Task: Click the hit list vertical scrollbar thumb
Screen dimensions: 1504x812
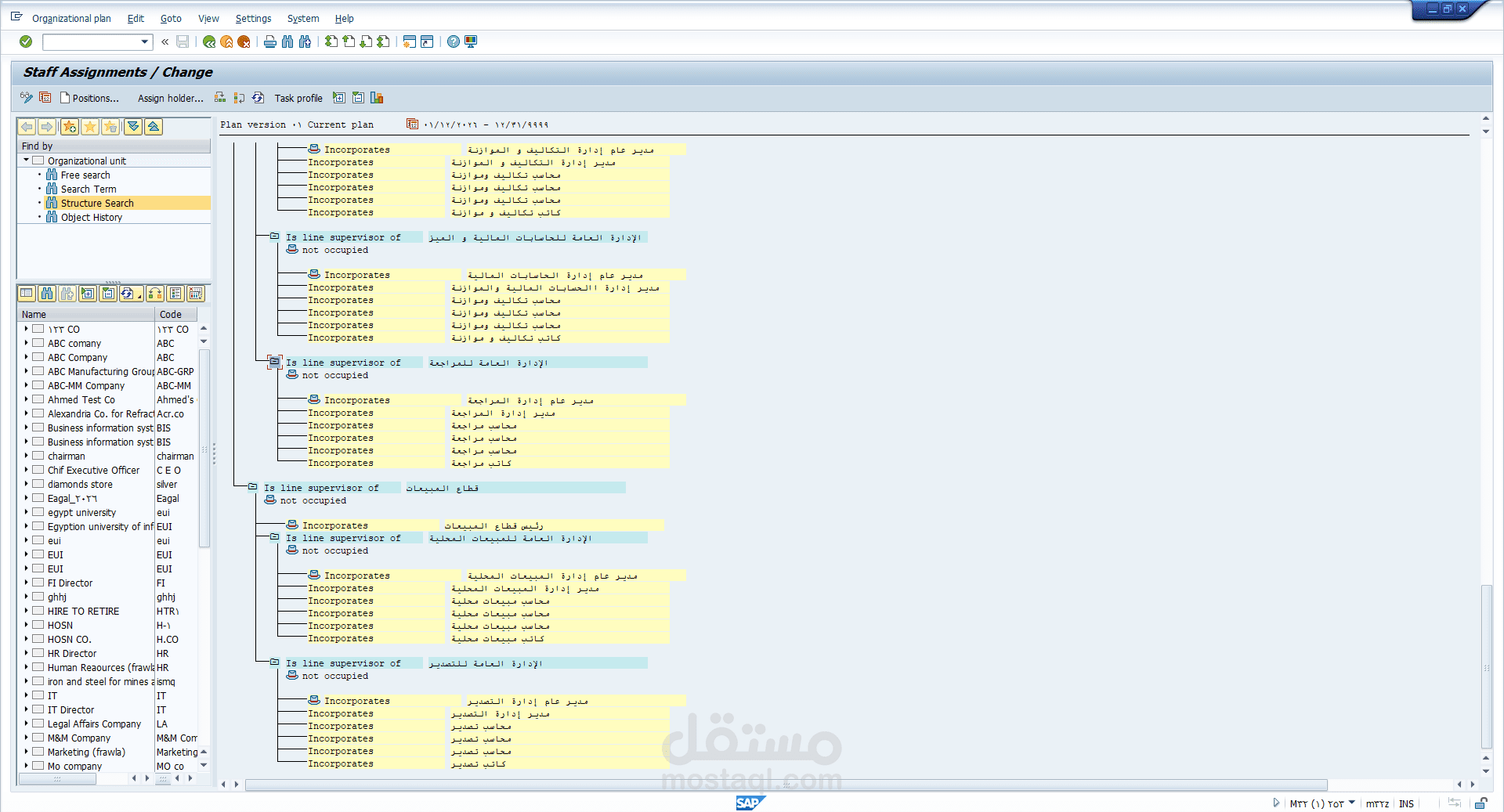Action: 204,448
